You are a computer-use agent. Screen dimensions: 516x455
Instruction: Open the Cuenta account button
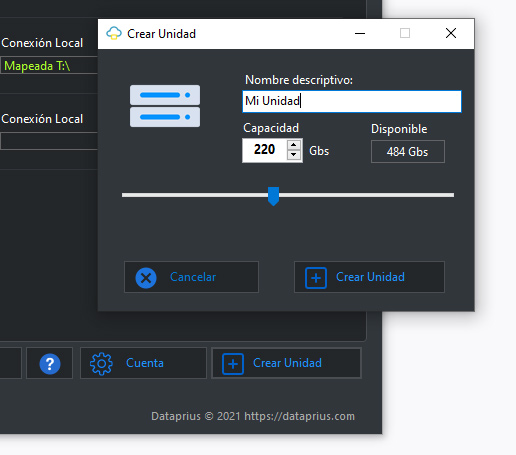click(143, 363)
